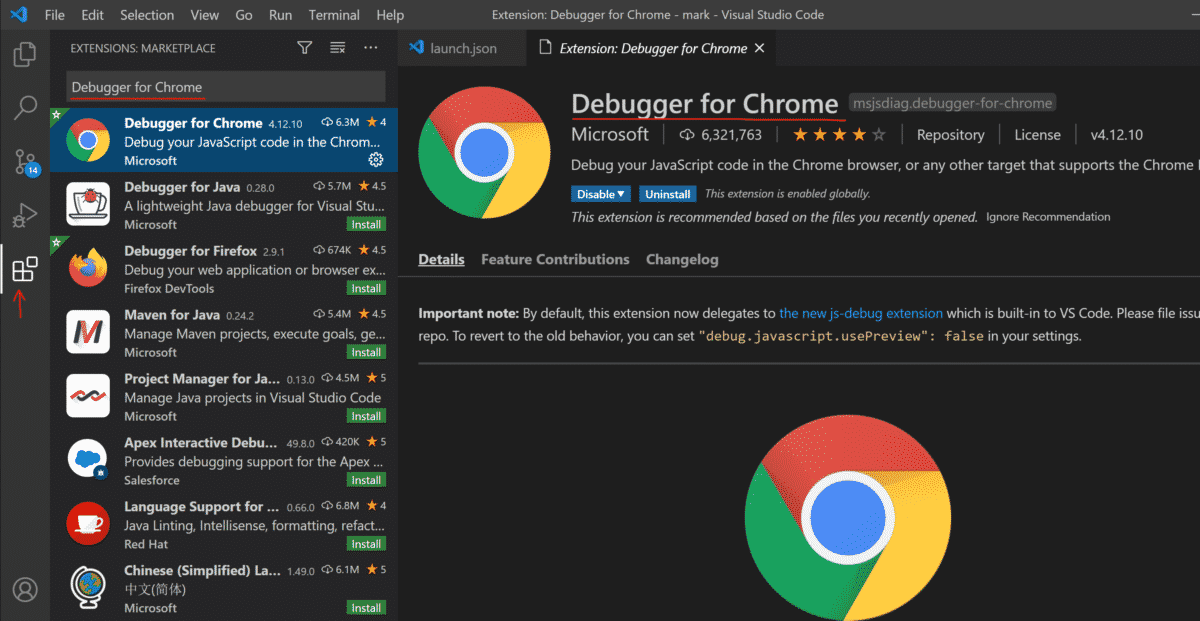Viewport: 1200px width, 621px height.
Task: Open the Disable dropdown arrow
Action: click(621, 193)
